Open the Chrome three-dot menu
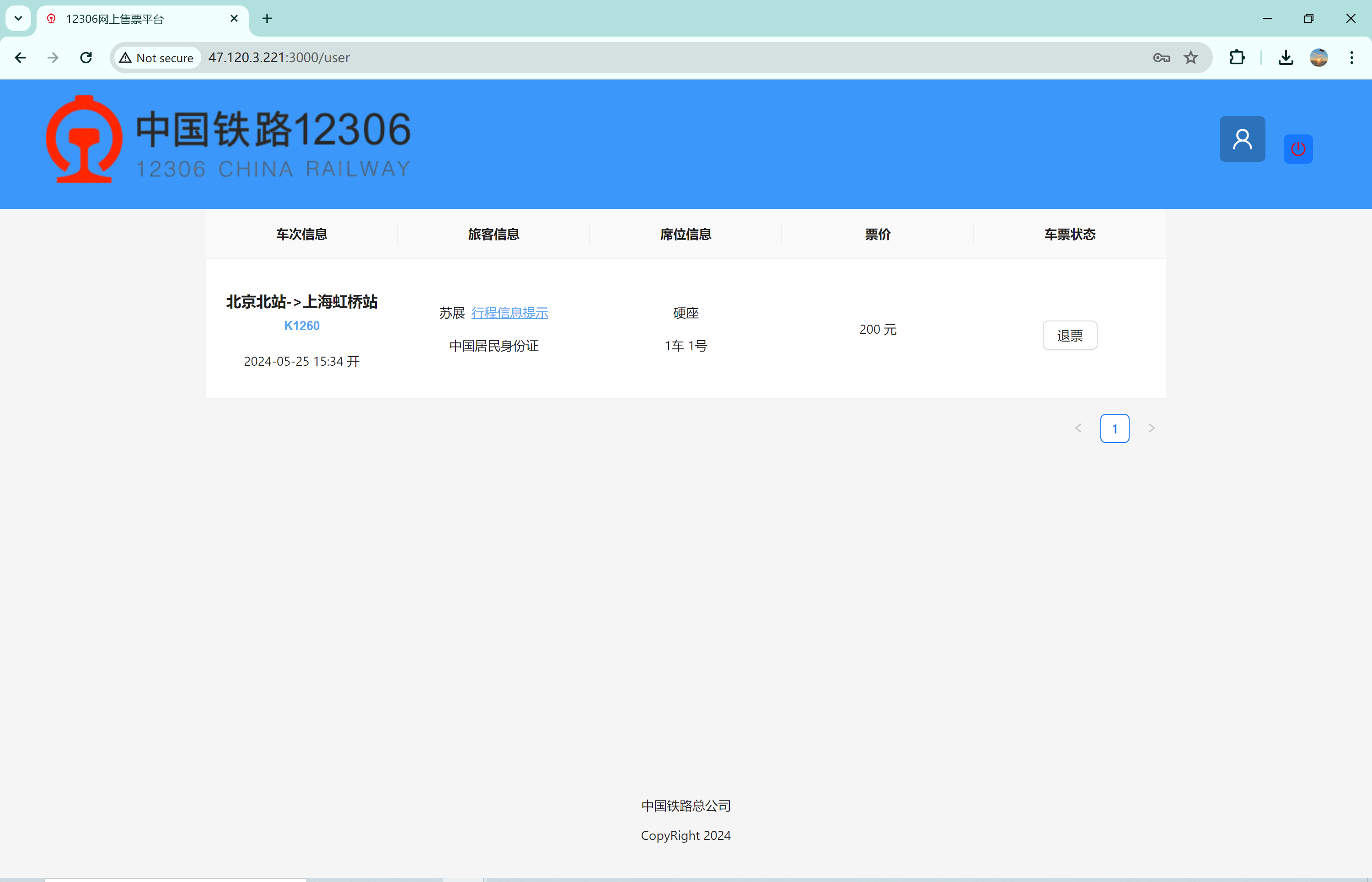 pyautogui.click(x=1352, y=58)
